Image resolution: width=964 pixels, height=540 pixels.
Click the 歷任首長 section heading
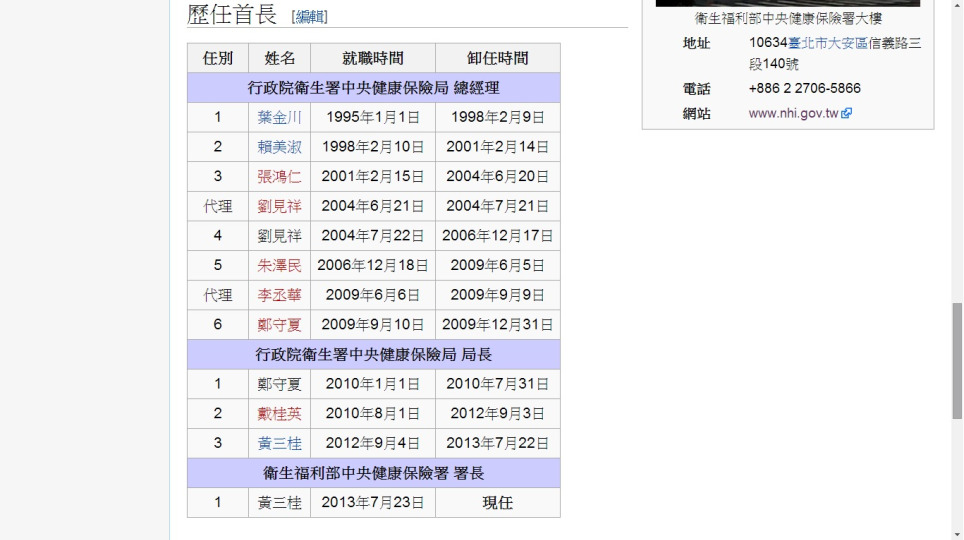[232, 15]
